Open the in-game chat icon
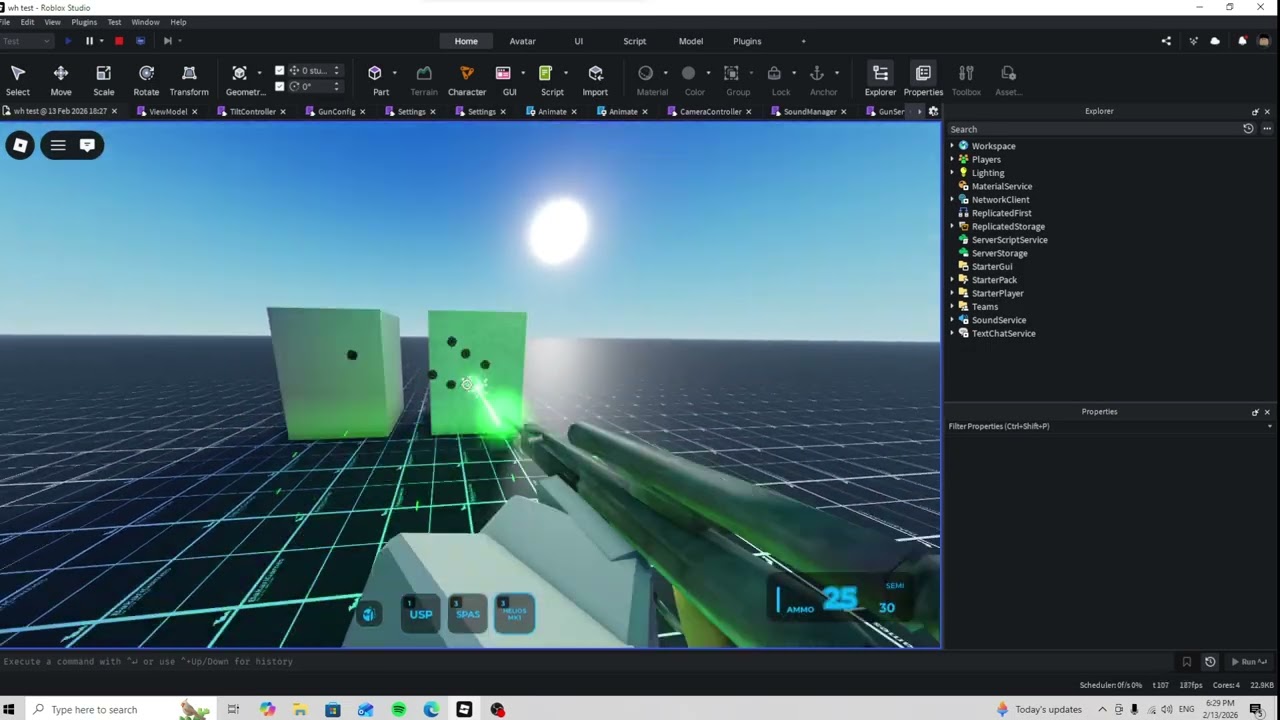This screenshot has height=720, width=1280. click(x=87, y=145)
